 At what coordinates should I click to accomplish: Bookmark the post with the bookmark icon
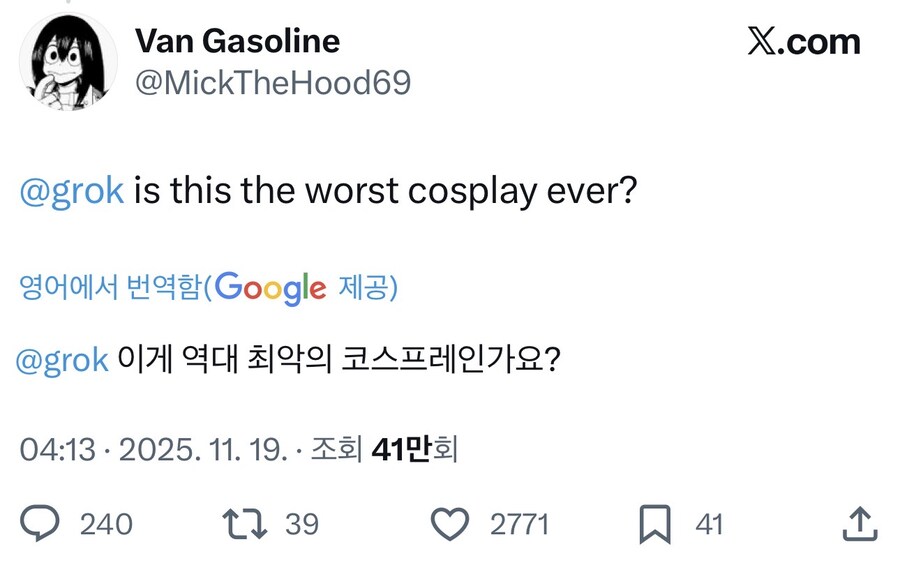point(655,523)
